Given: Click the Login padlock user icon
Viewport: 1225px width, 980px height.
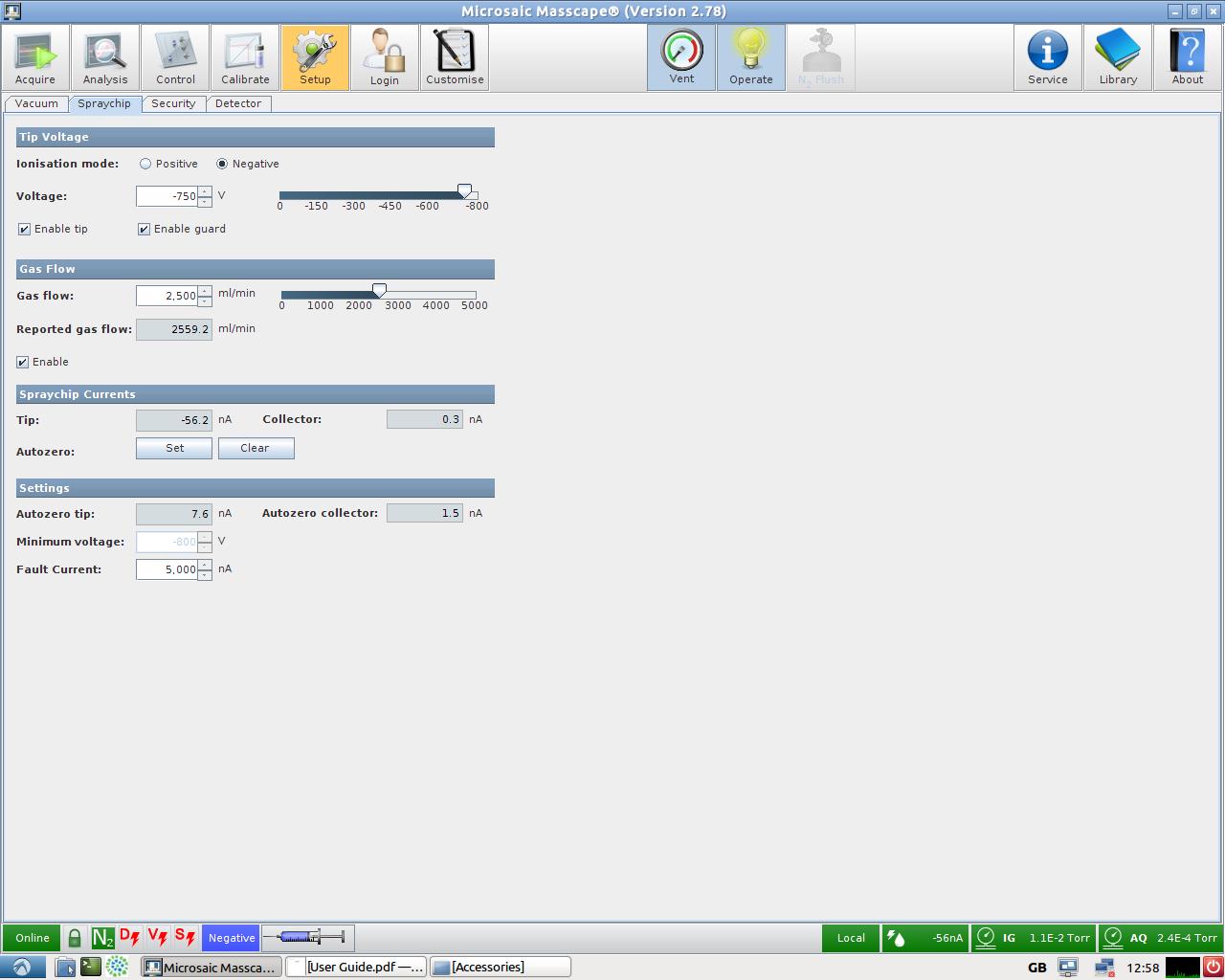Looking at the screenshot, I should [x=385, y=57].
